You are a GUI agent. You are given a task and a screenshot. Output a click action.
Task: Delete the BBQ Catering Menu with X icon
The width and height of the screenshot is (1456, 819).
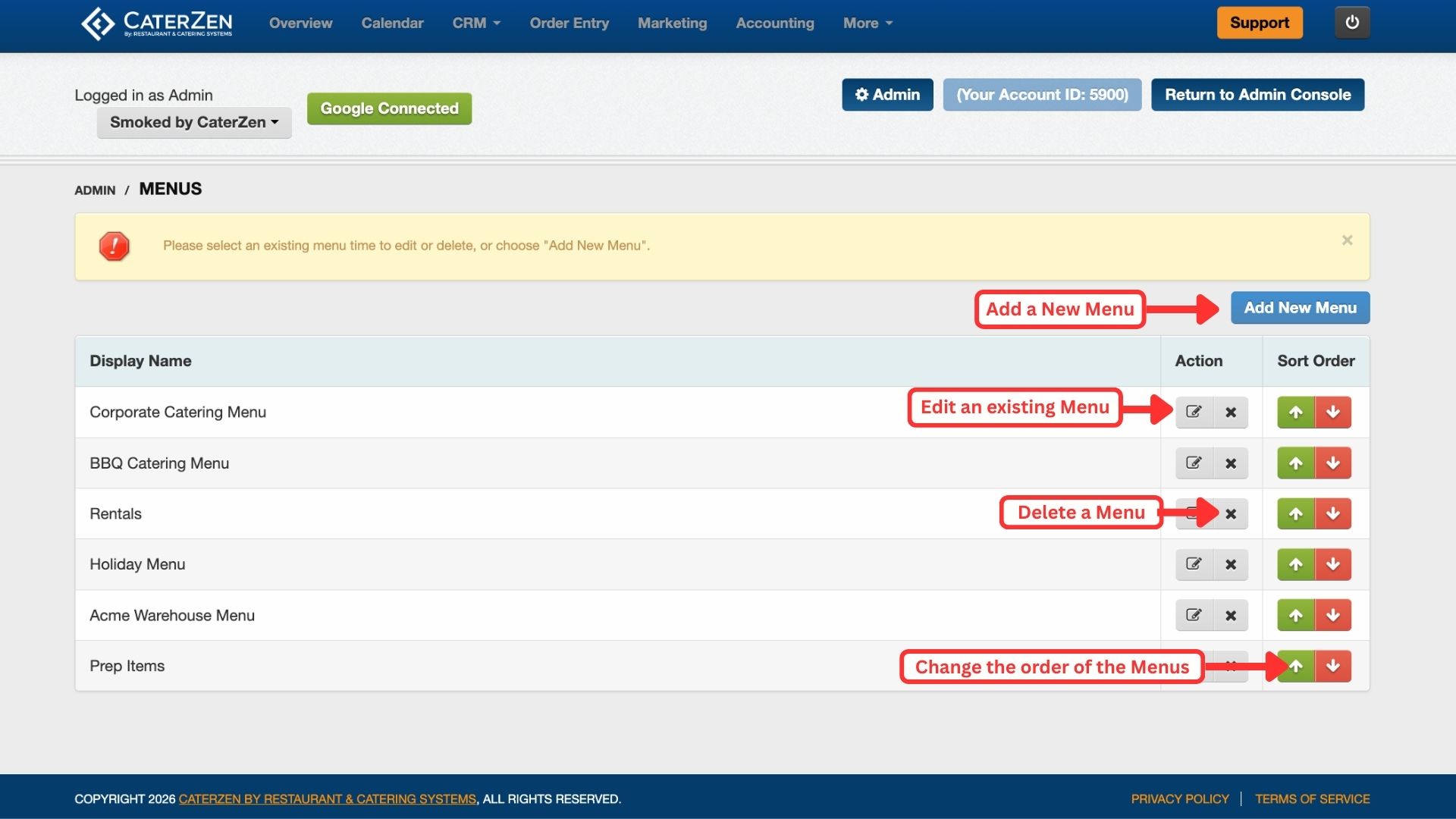[x=1231, y=463]
